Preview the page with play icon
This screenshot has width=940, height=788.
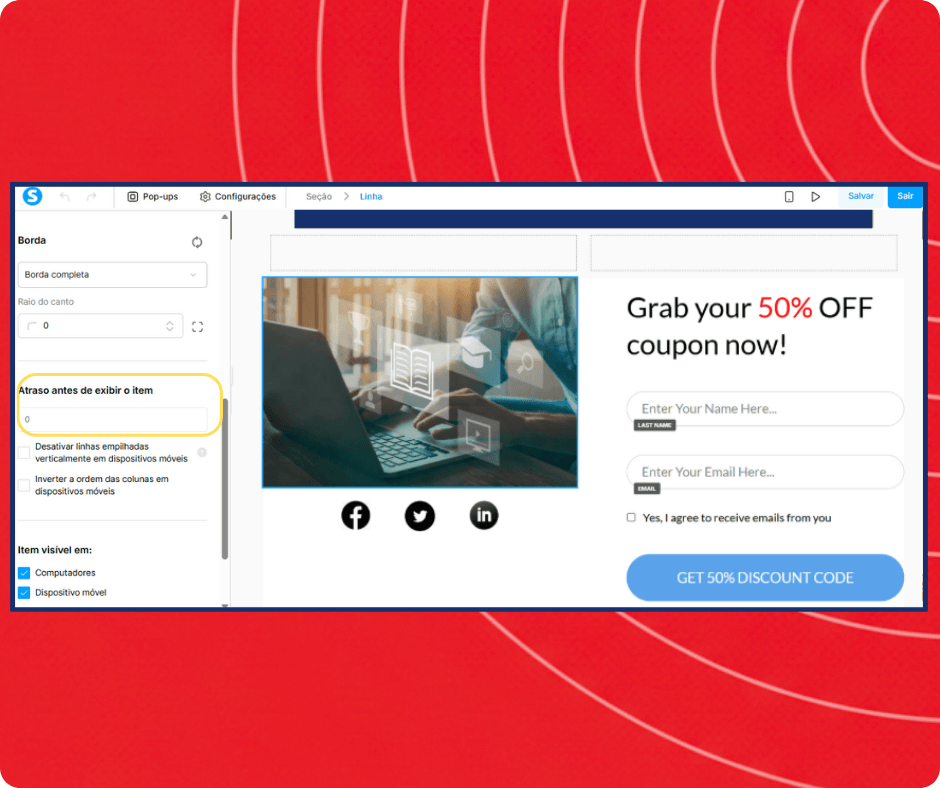(x=815, y=197)
